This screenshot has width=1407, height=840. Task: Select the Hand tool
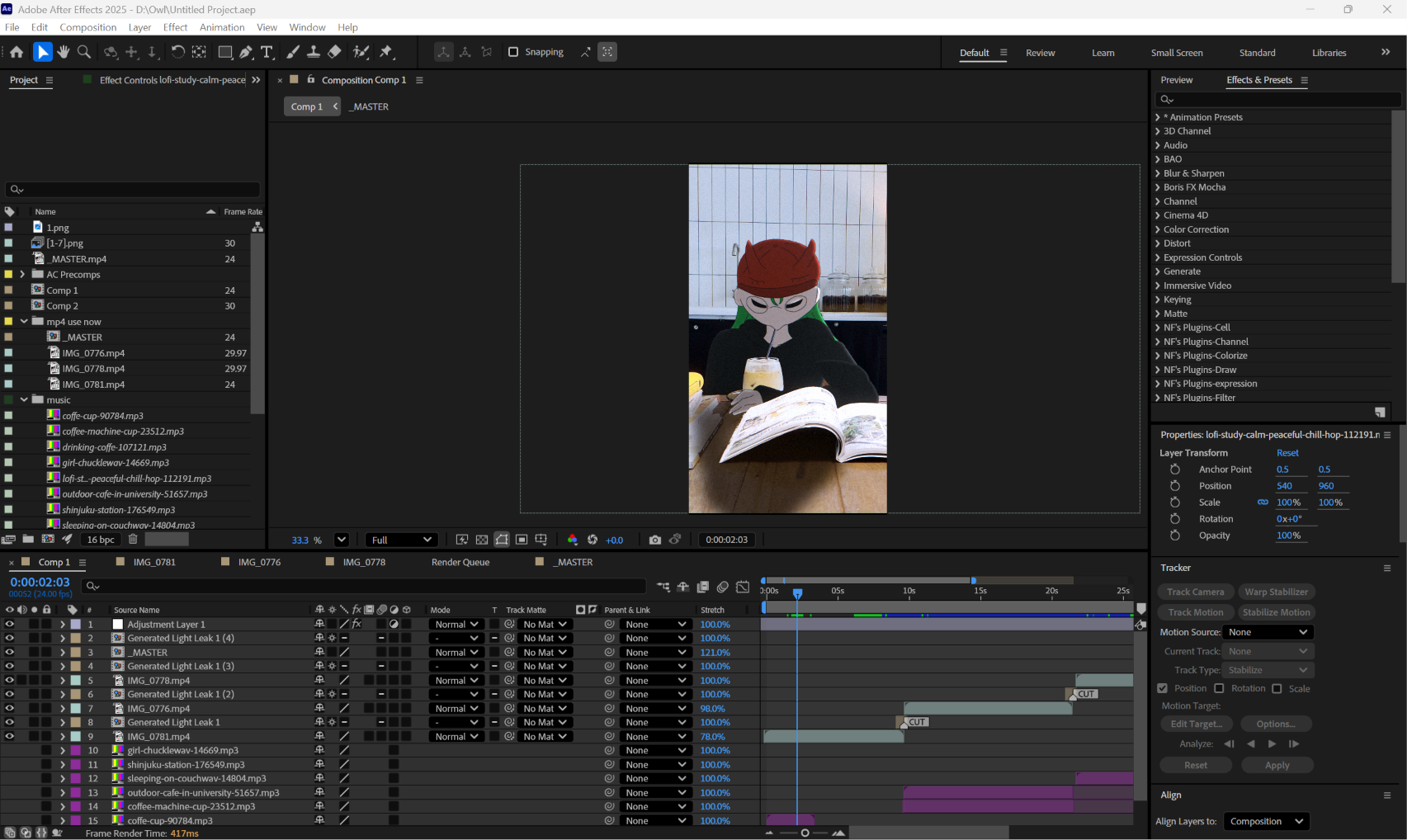click(64, 52)
